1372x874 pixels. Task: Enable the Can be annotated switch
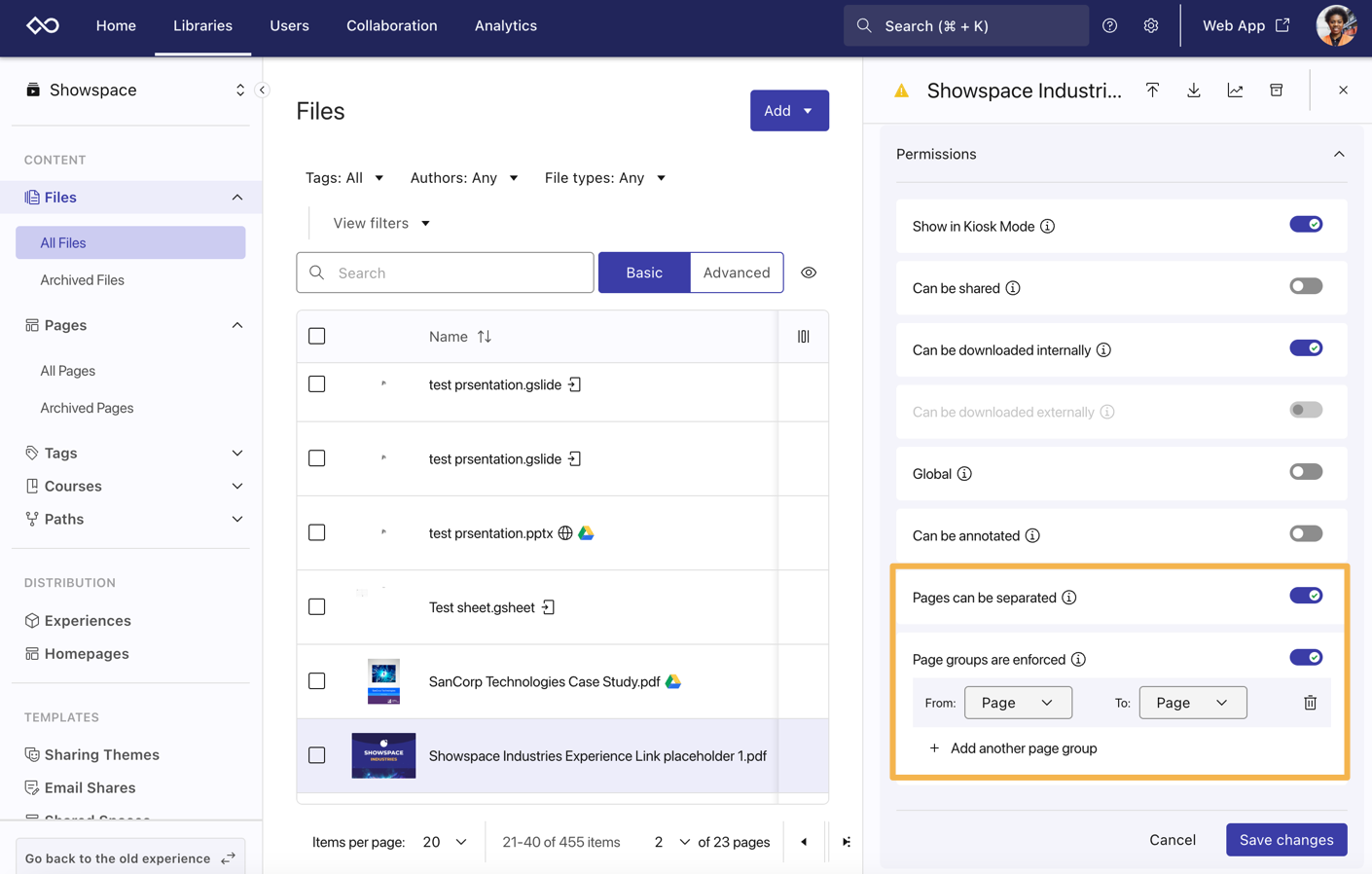[1306, 533]
